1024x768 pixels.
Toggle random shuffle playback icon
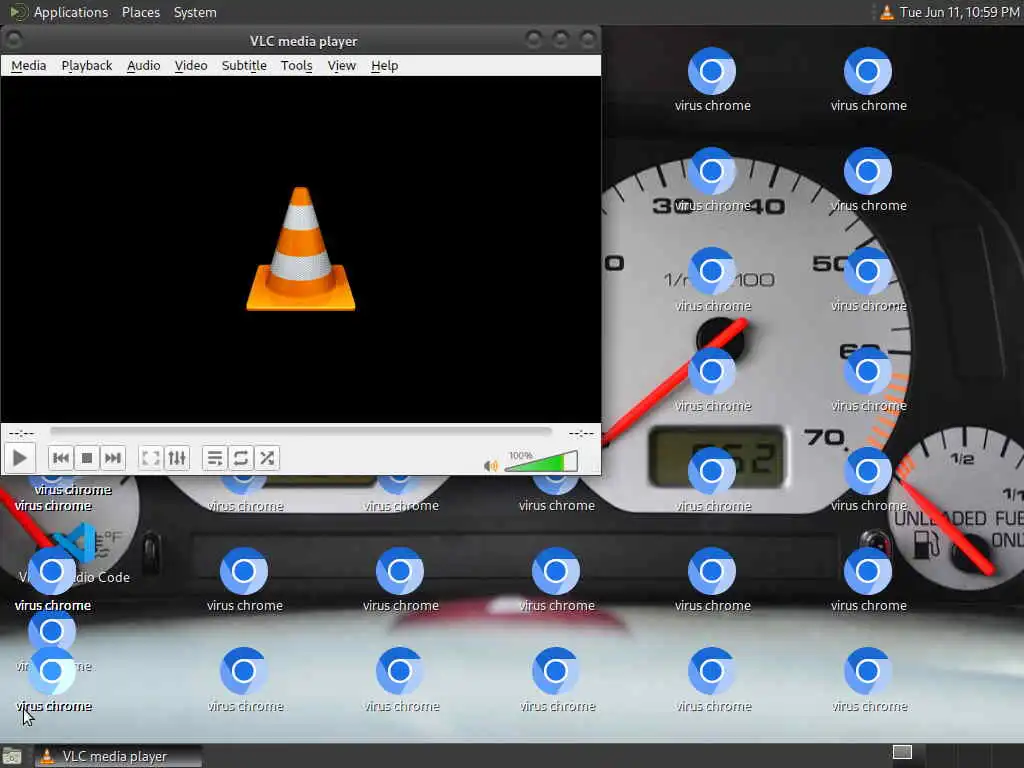pos(266,458)
